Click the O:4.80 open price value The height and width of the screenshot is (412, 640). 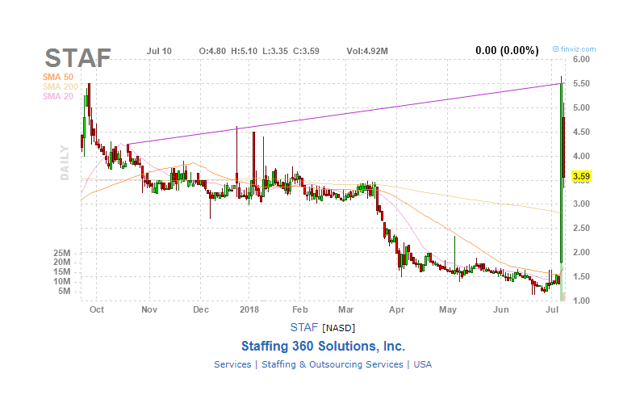[x=212, y=51]
